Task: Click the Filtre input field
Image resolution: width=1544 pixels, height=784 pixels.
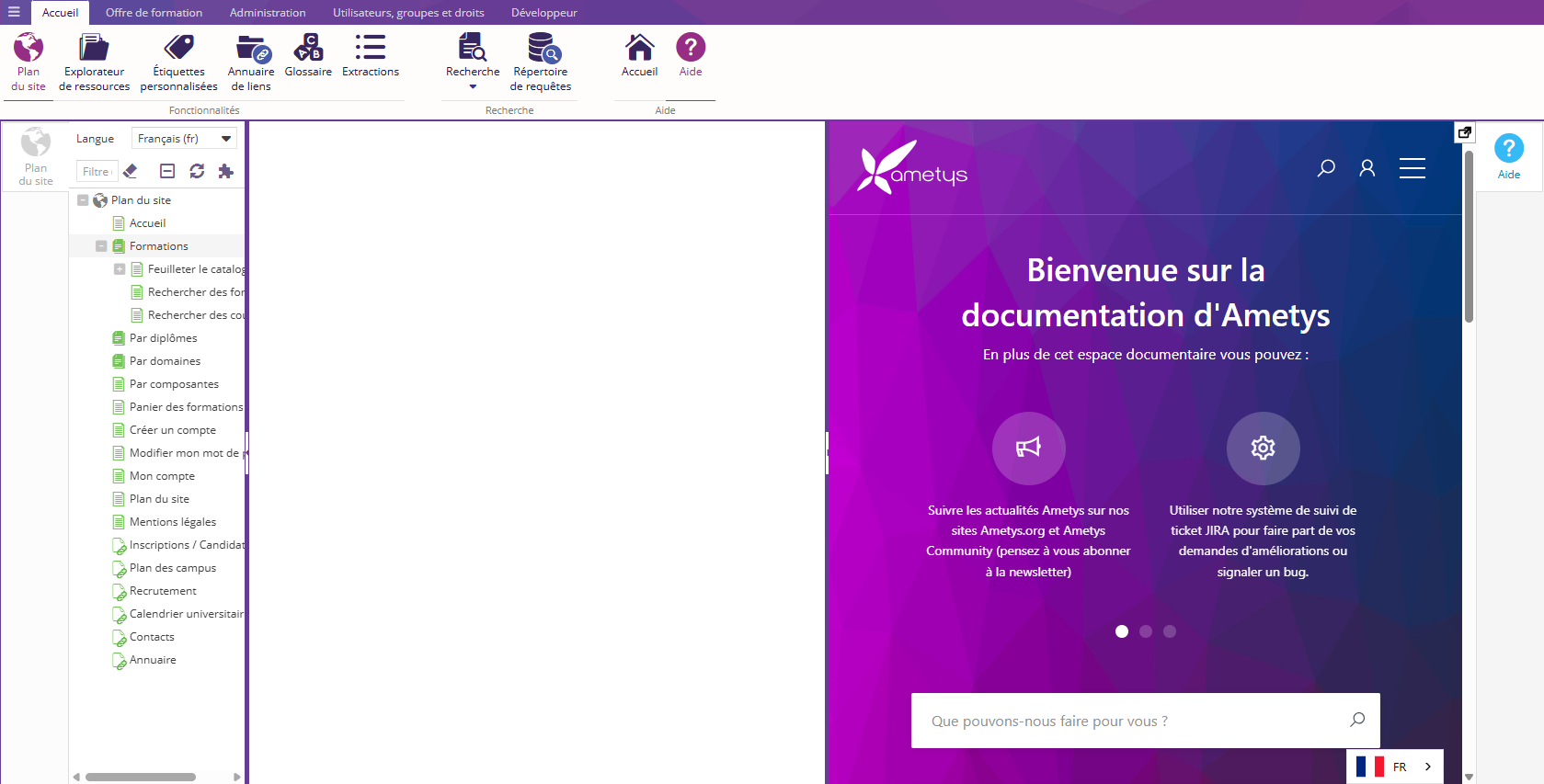Action: point(96,171)
